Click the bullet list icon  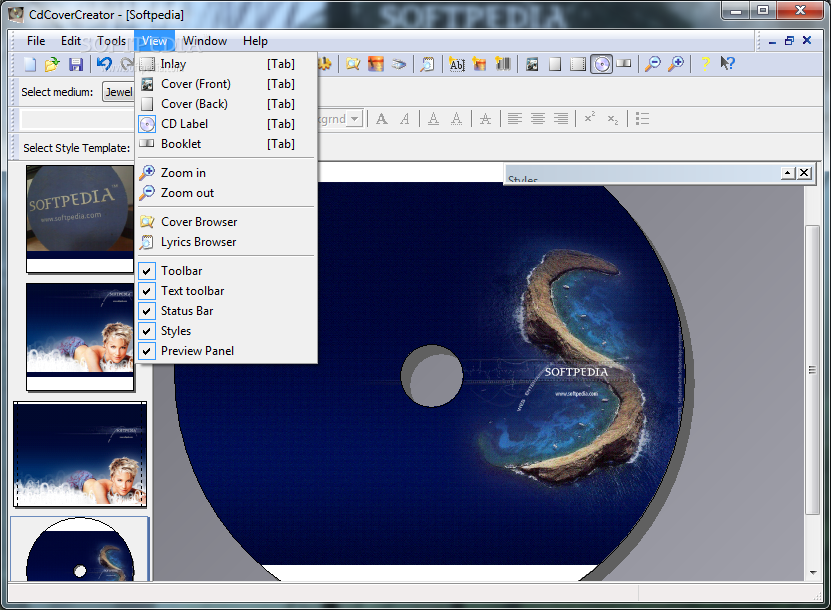642,119
